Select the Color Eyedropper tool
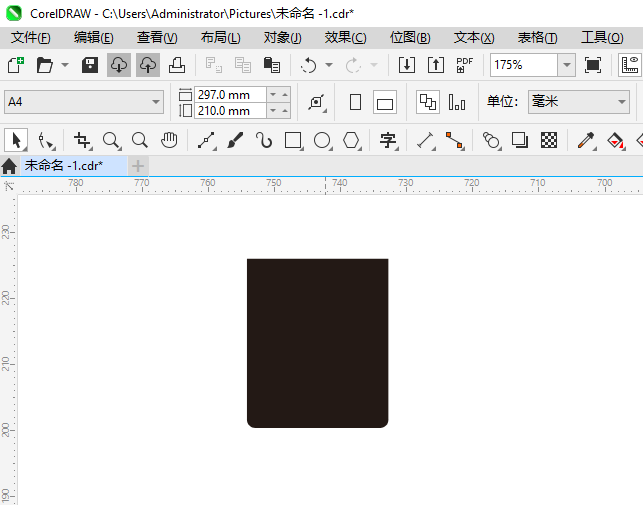This screenshot has width=643, height=505. pos(586,140)
